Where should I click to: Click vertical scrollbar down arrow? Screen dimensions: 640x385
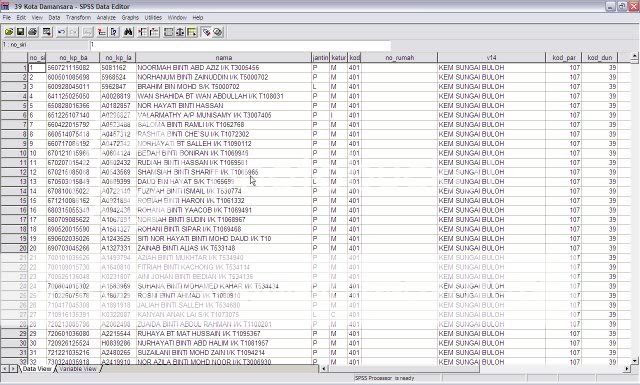pos(635,361)
